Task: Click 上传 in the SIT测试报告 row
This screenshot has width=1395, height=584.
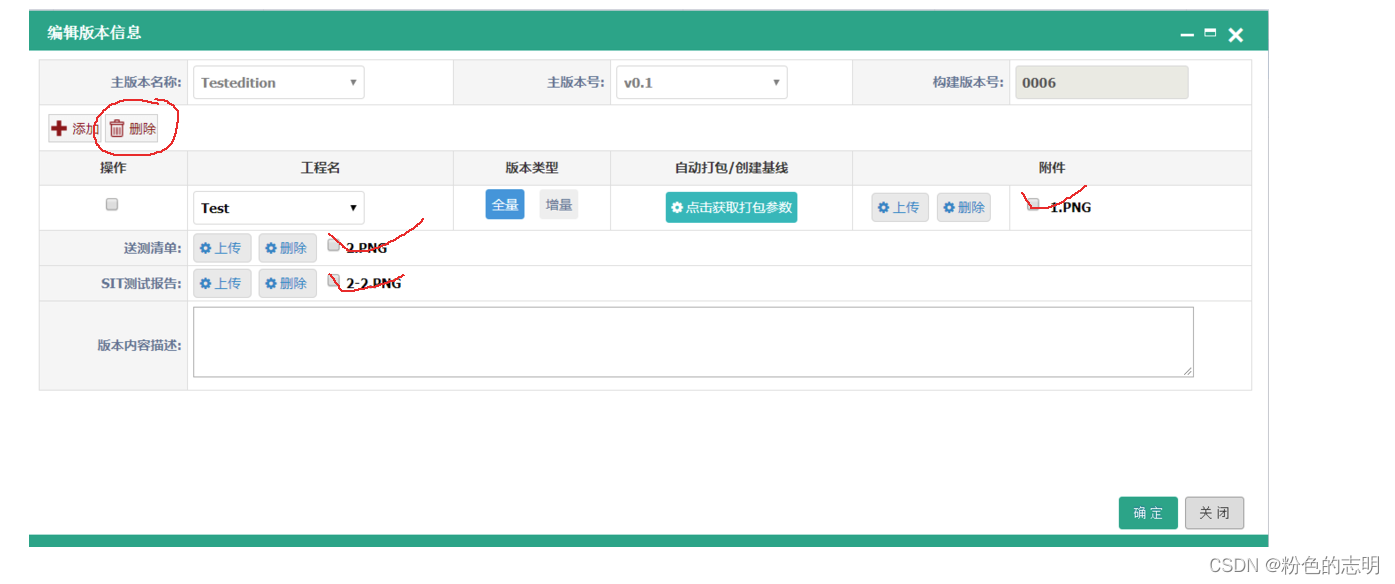Action: (222, 283)
